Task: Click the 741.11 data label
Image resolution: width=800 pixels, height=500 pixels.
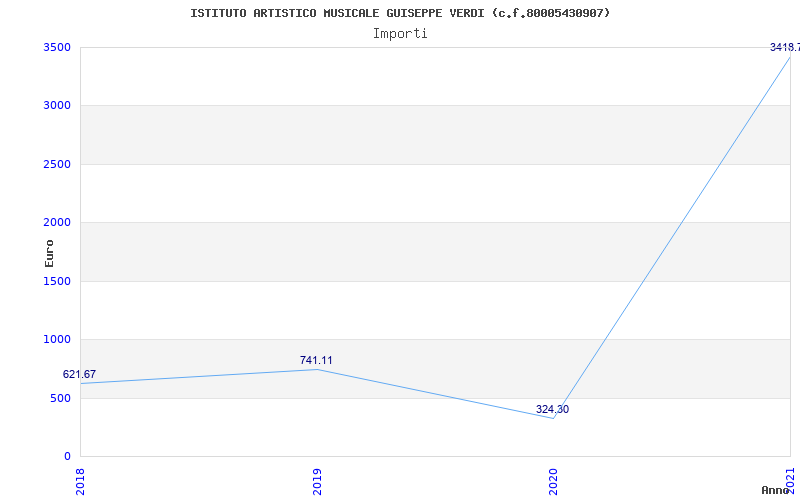Action: (316, 360)
